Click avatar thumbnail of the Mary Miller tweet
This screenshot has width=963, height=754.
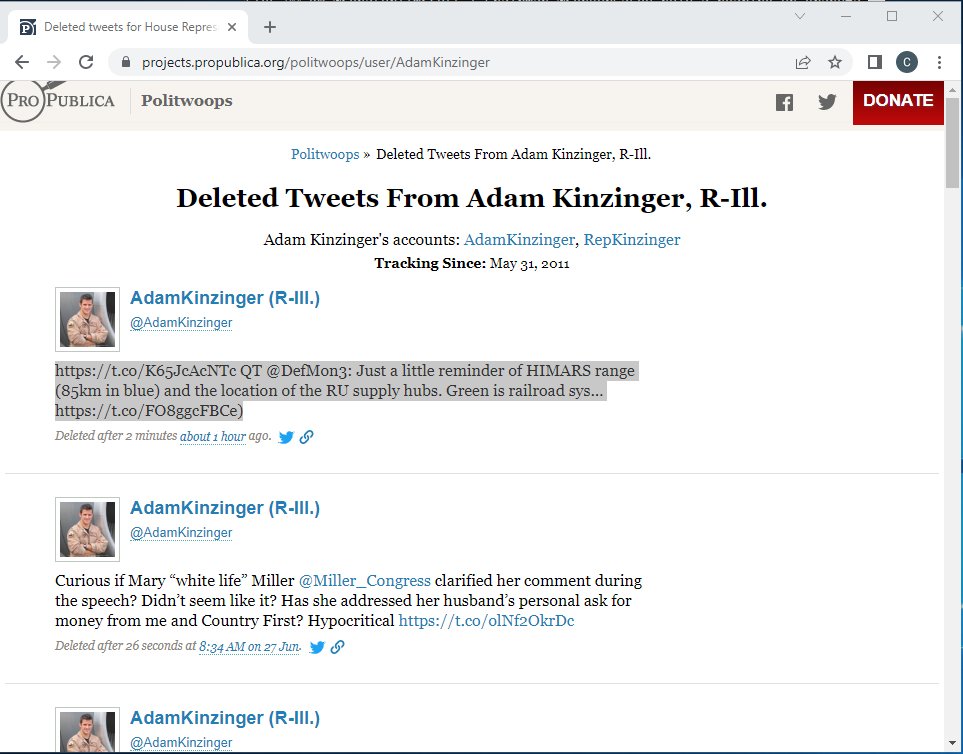point(87,529)
